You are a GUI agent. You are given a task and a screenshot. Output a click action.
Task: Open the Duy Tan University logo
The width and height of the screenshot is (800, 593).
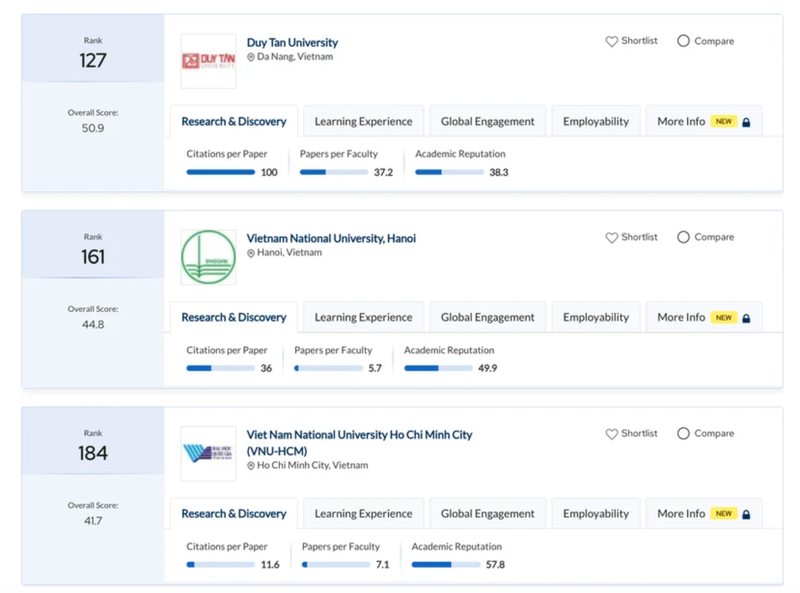(x=208, y=61)
